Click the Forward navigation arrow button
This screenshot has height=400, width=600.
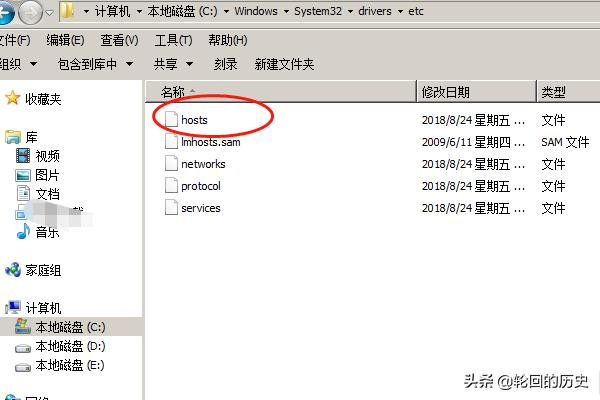31,13
